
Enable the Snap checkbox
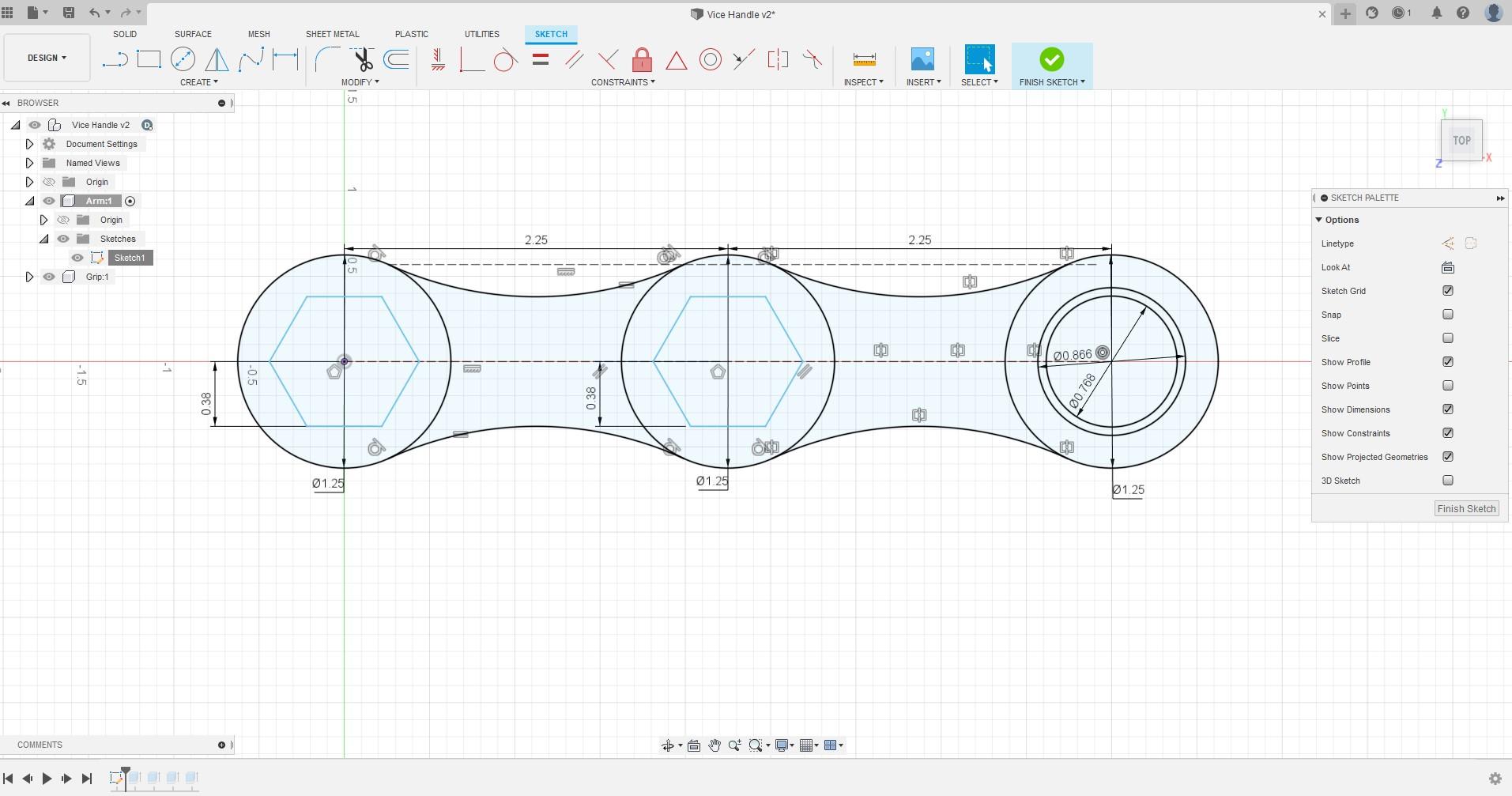(1447, 315)
